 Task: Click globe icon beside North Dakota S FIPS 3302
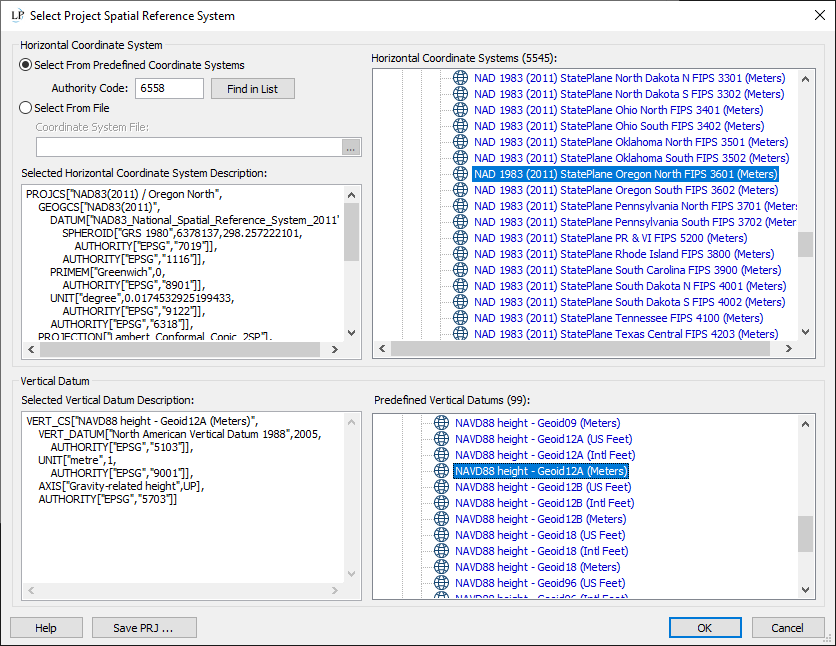pos(460,94)
